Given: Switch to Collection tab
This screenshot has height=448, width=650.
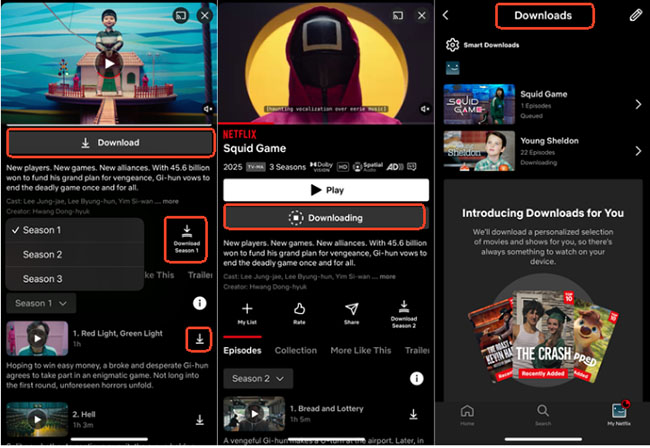Looking at the screenshot, I should coord(296,351).
